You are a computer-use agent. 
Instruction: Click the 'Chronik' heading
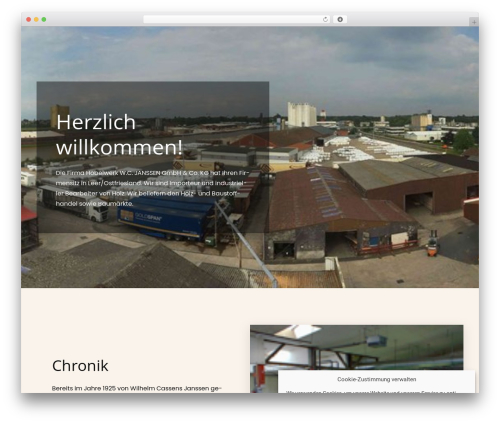pyautogui.click(x=80, y=366)
